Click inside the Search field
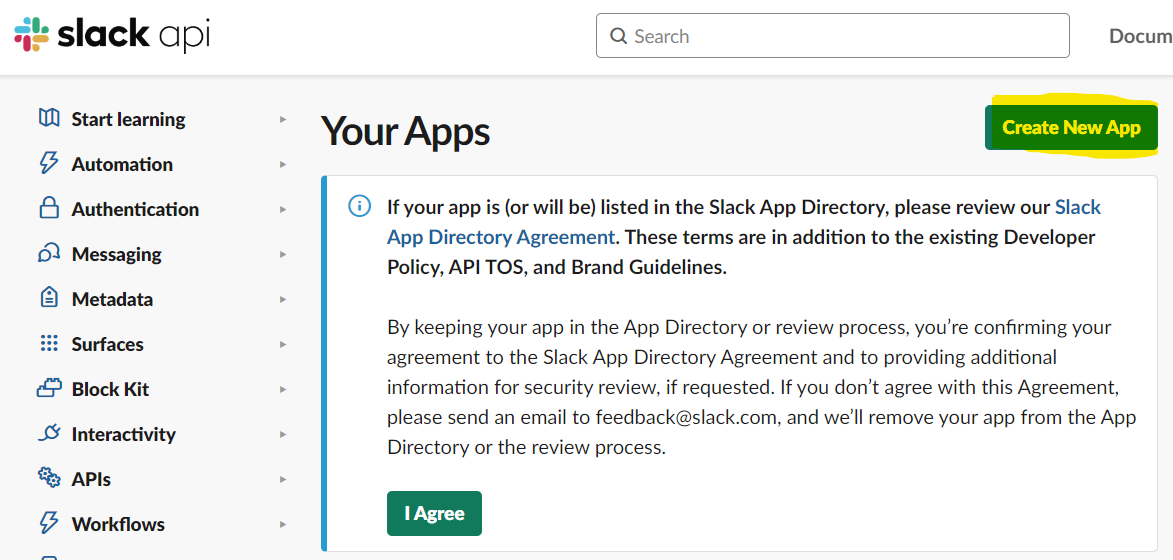 pyautogui.click(x=833, y=36)
